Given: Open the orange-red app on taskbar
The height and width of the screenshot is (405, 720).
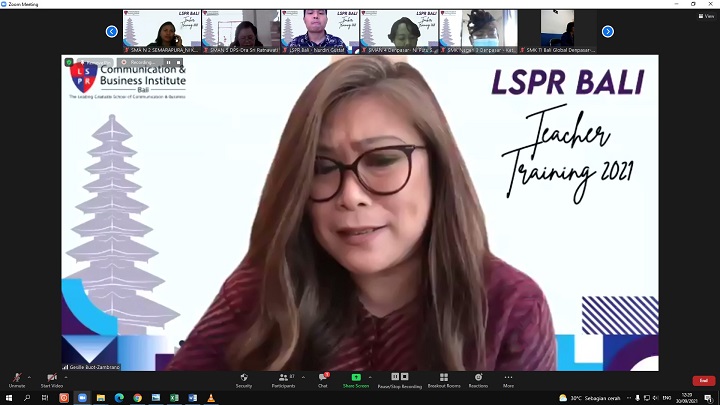Looking at the screenshot, I should click(x=64, y=398).
